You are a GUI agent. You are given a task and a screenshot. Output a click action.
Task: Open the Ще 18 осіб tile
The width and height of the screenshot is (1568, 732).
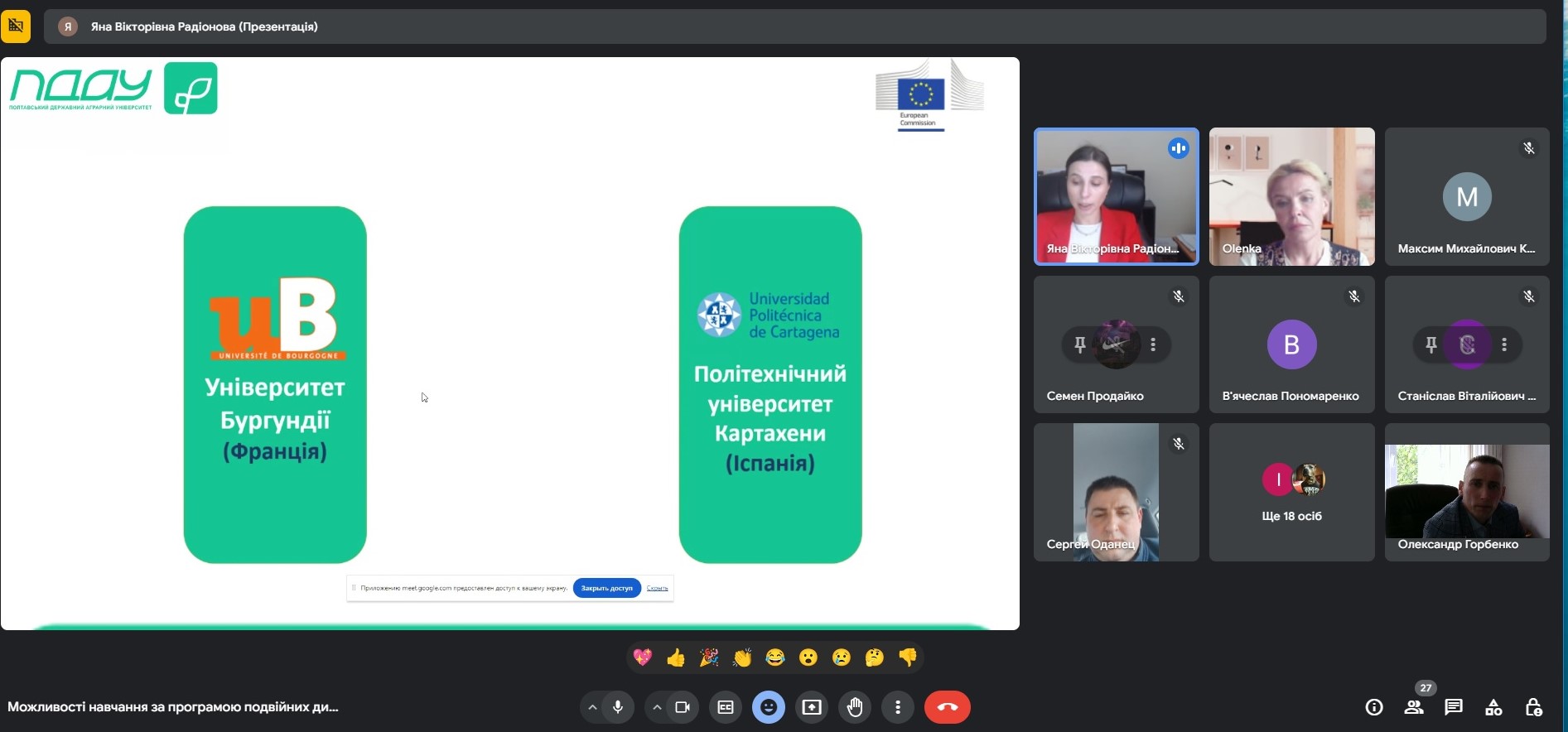coord(1292,493)
